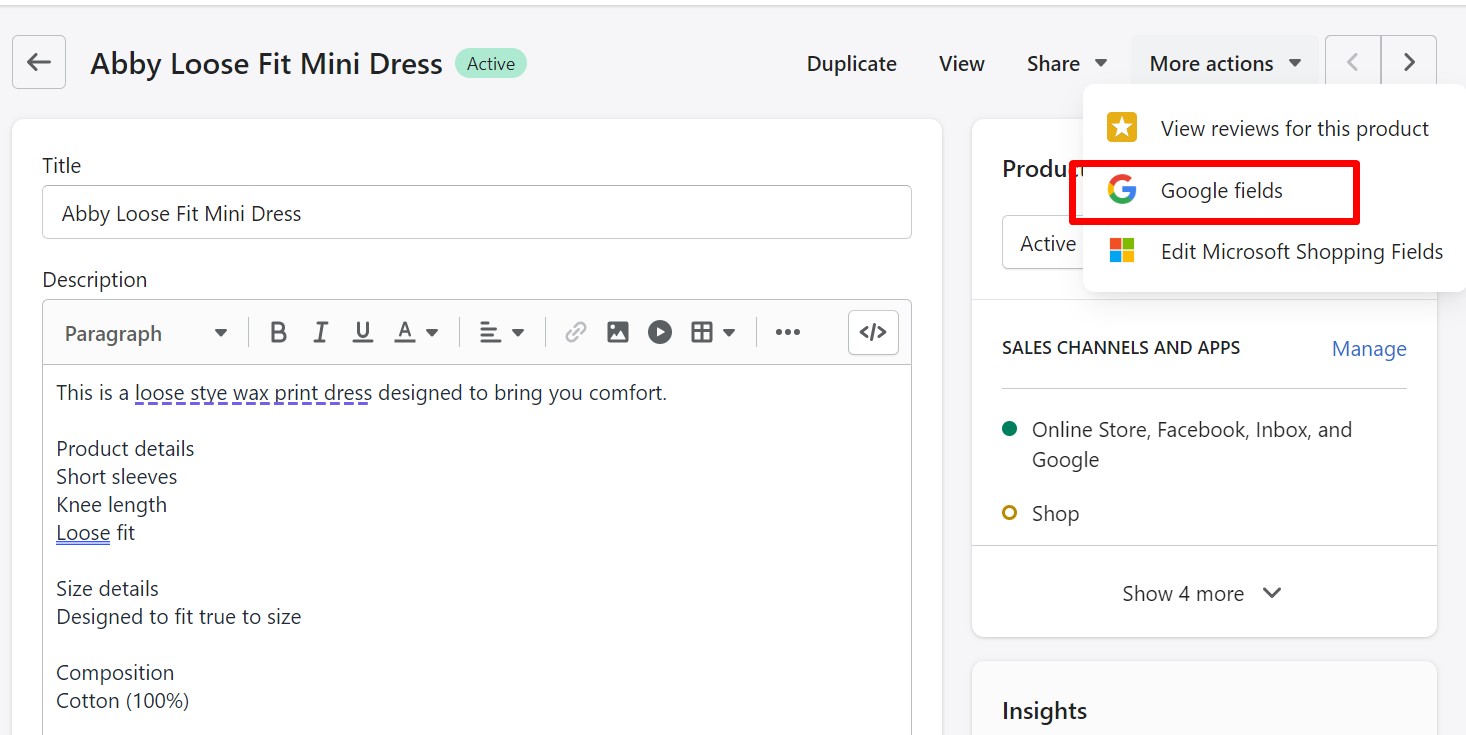Expand Show 4 more sales channels
Screen dimensions: 1466x735
1202,593
